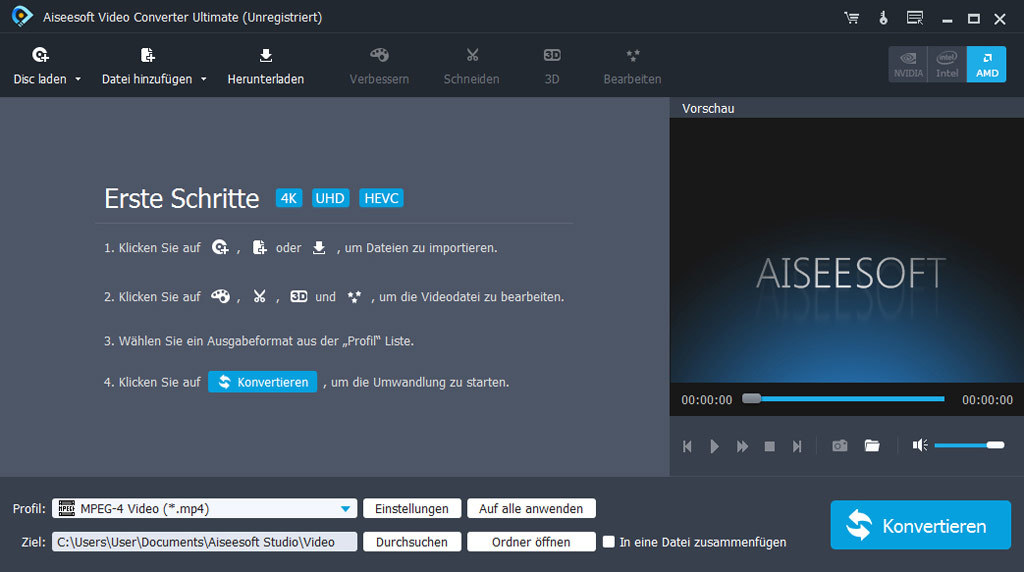Select the Schneiden scissors tool
This screenshot has height=572, width=1024.
[x=472, y=67]
